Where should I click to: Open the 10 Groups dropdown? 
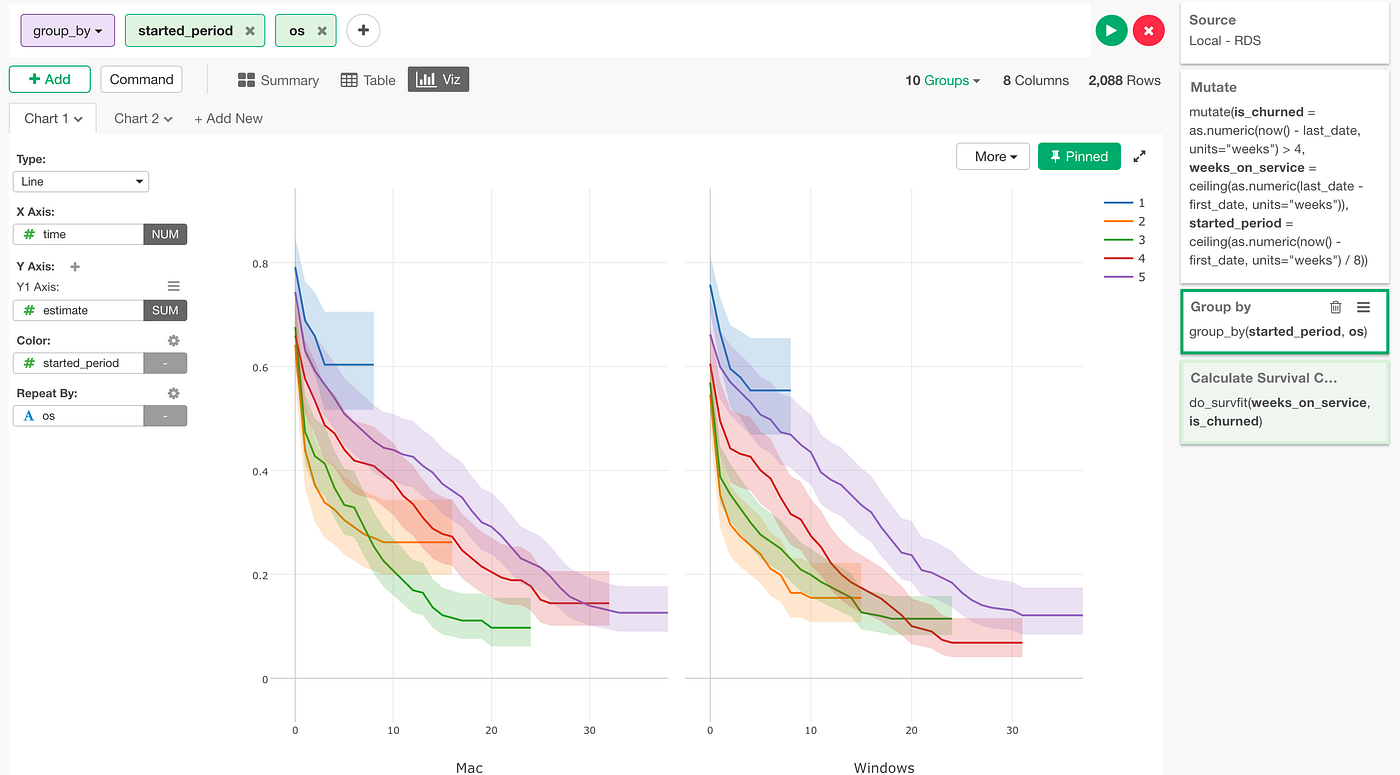941,80
